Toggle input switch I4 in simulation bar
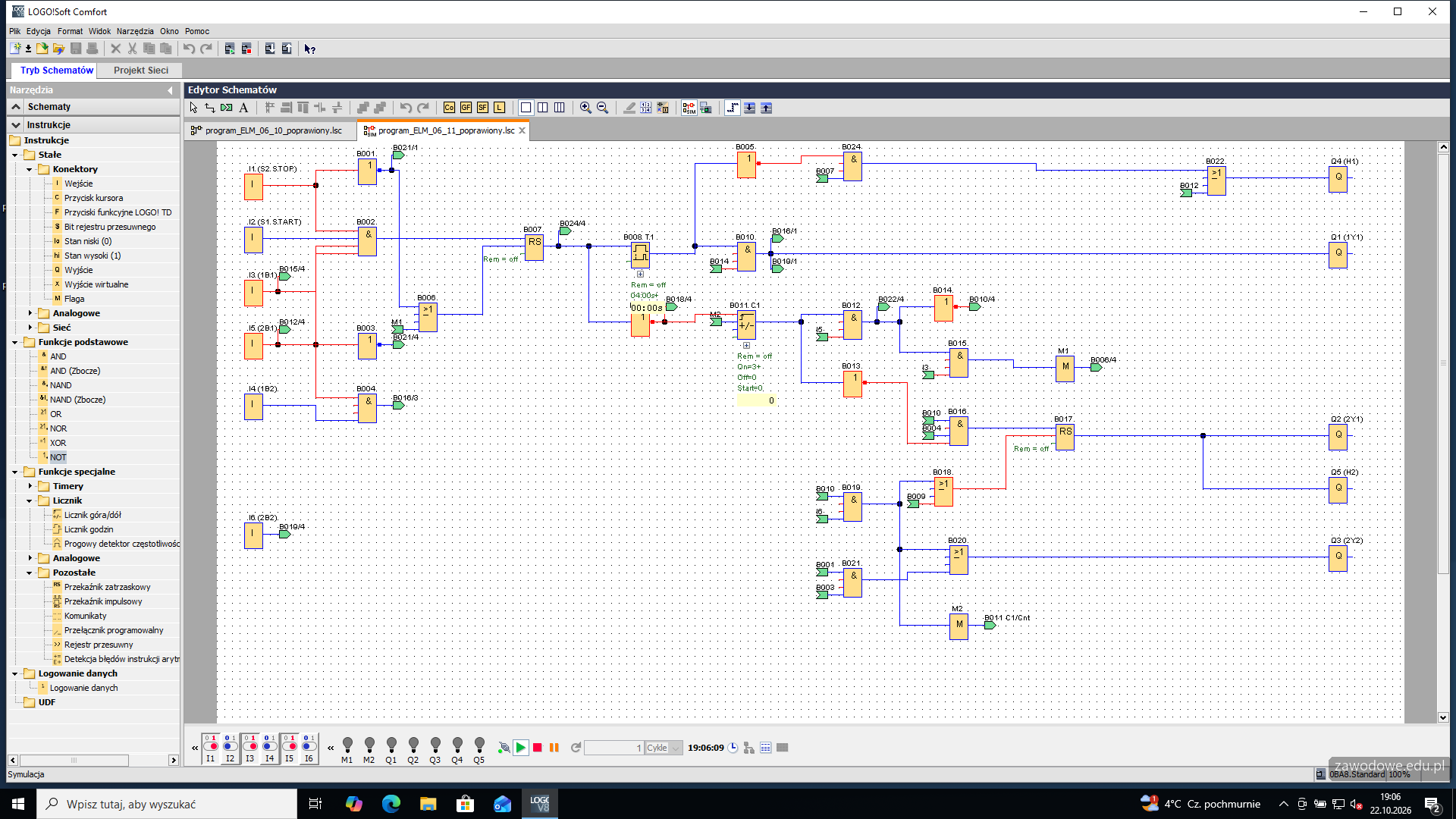Screen dimensions: 1456x819 coord(269,748)
